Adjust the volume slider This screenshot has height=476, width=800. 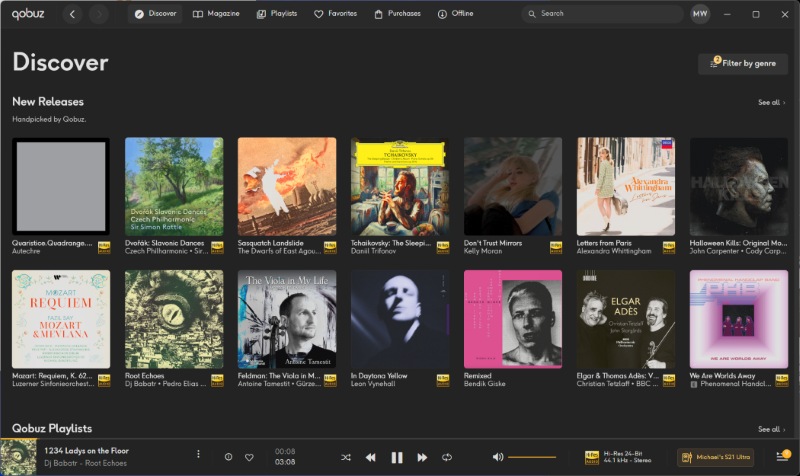[x=532, y=457]
